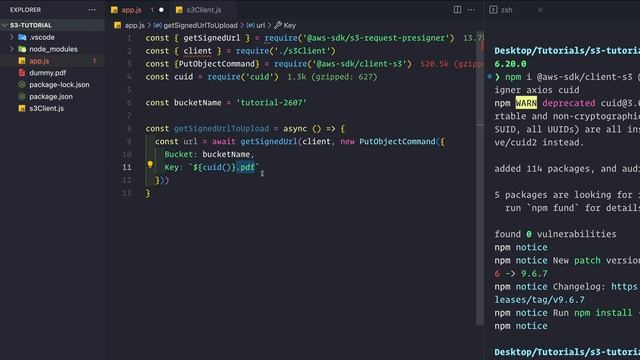
Task: Click the package.json file icon
Action: 22,96
